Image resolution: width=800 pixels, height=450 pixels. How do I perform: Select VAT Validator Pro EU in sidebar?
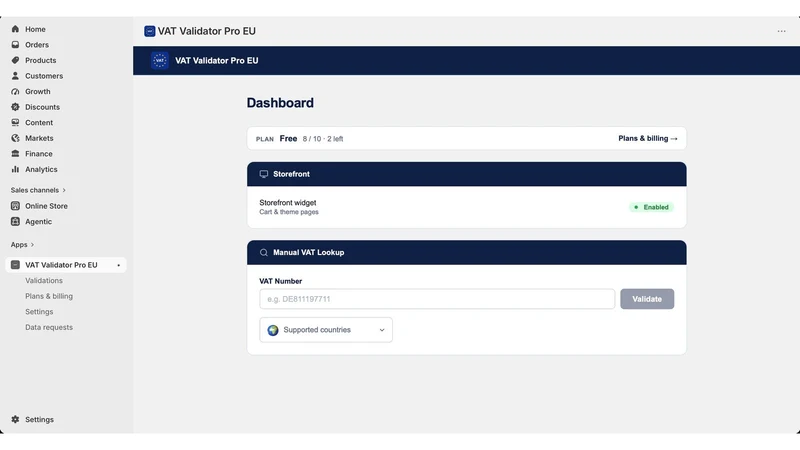click(66, 265)
